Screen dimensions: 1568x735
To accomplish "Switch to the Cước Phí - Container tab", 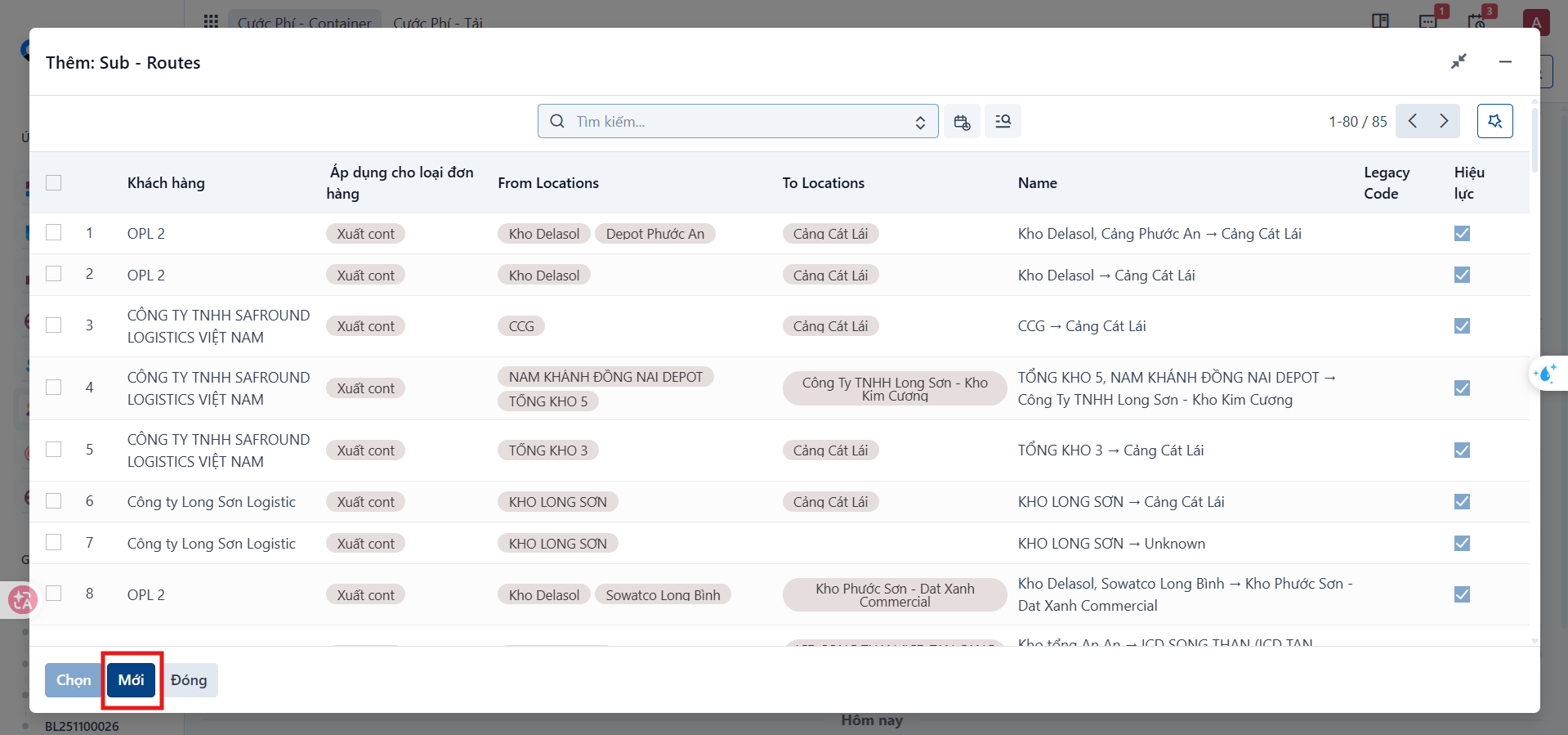I will click(304, 23).
